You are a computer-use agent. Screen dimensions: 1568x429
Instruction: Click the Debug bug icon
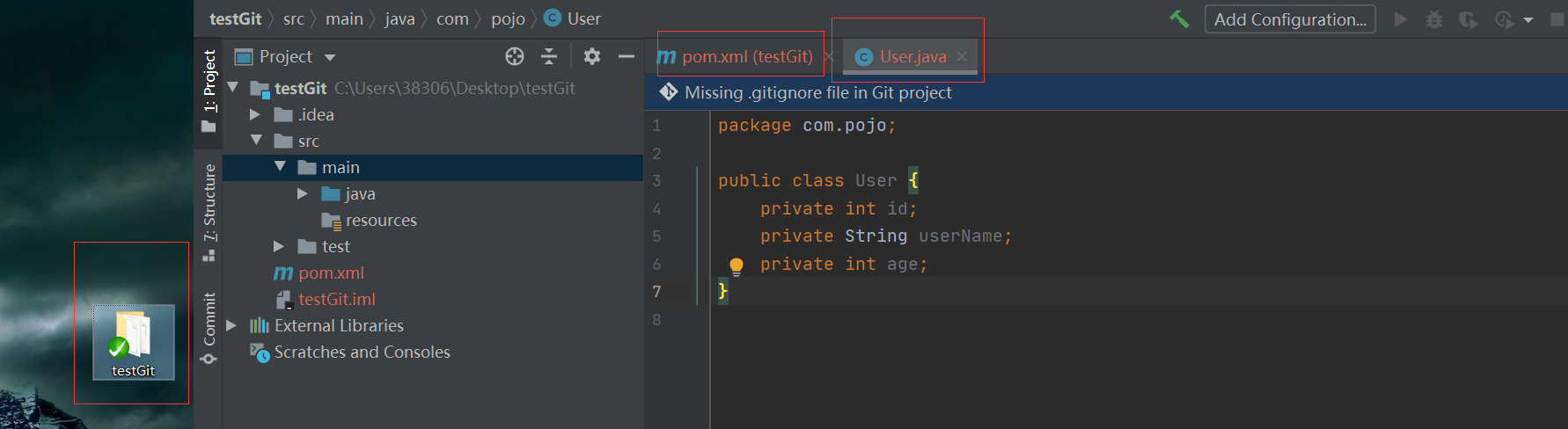[x=1434, y=19]
